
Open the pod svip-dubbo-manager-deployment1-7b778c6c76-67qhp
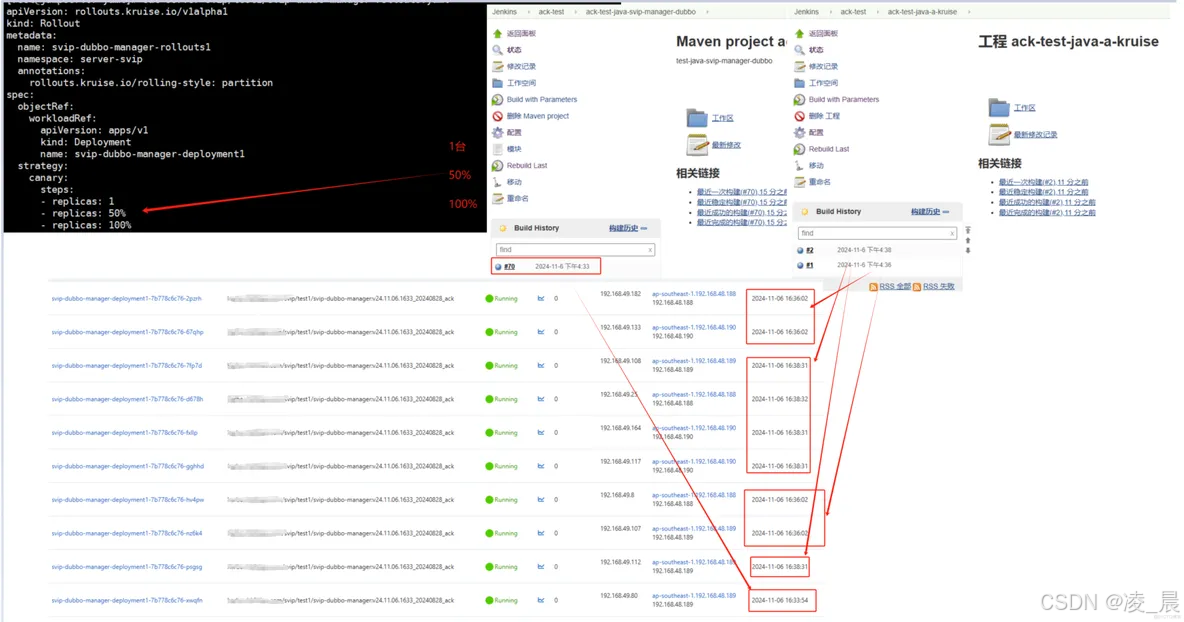127,332
